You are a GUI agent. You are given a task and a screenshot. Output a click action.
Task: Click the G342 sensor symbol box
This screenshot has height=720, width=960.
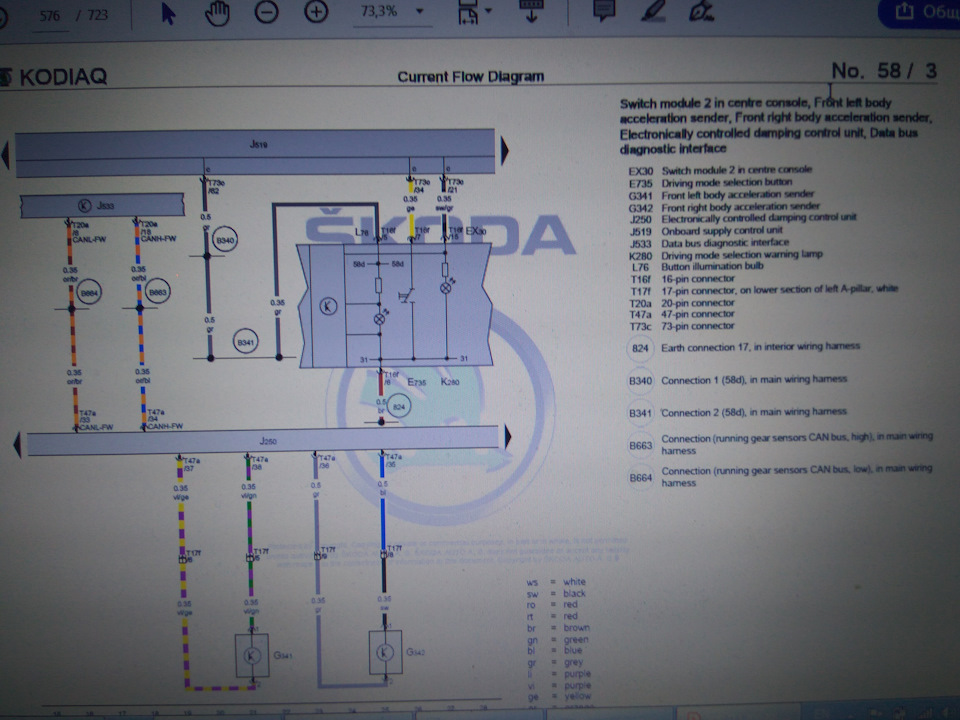(x=385, y=652)
